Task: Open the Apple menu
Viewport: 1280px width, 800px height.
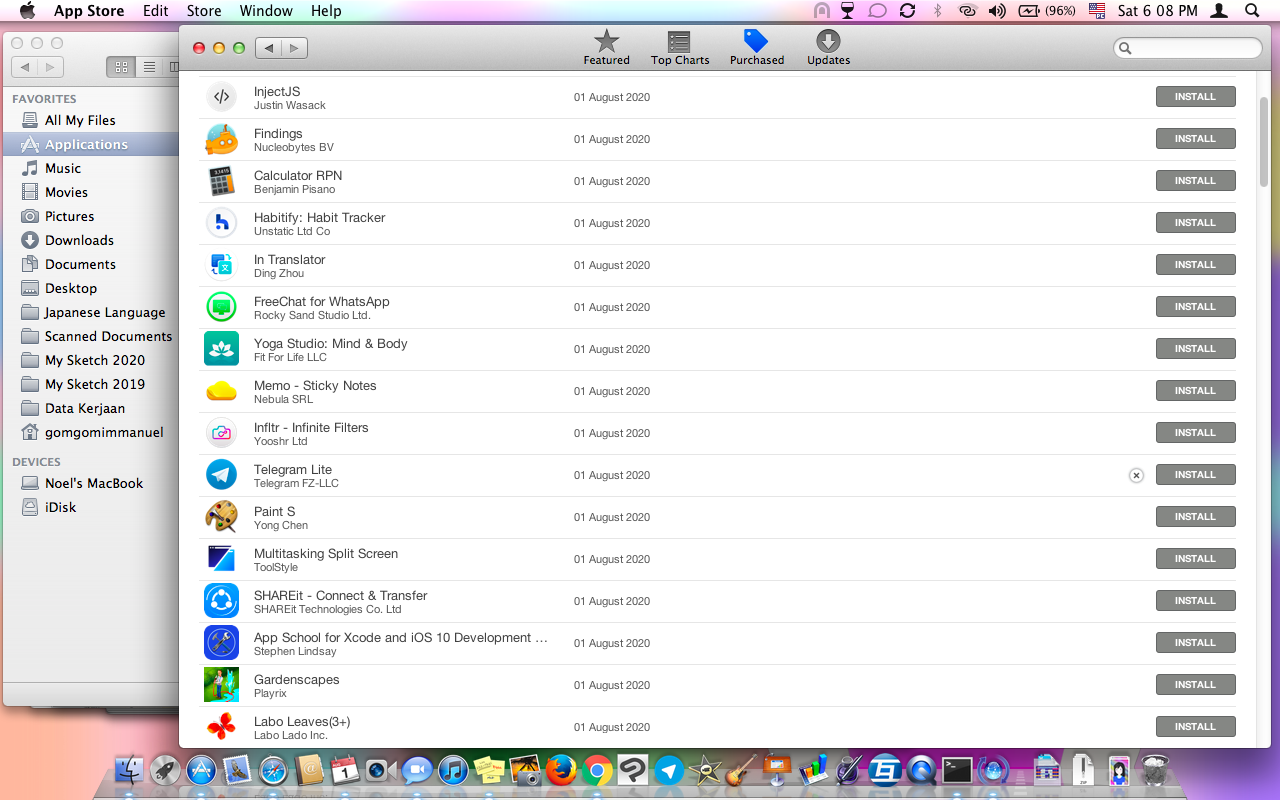Action: pyautogui.click(x=27, y=11)
